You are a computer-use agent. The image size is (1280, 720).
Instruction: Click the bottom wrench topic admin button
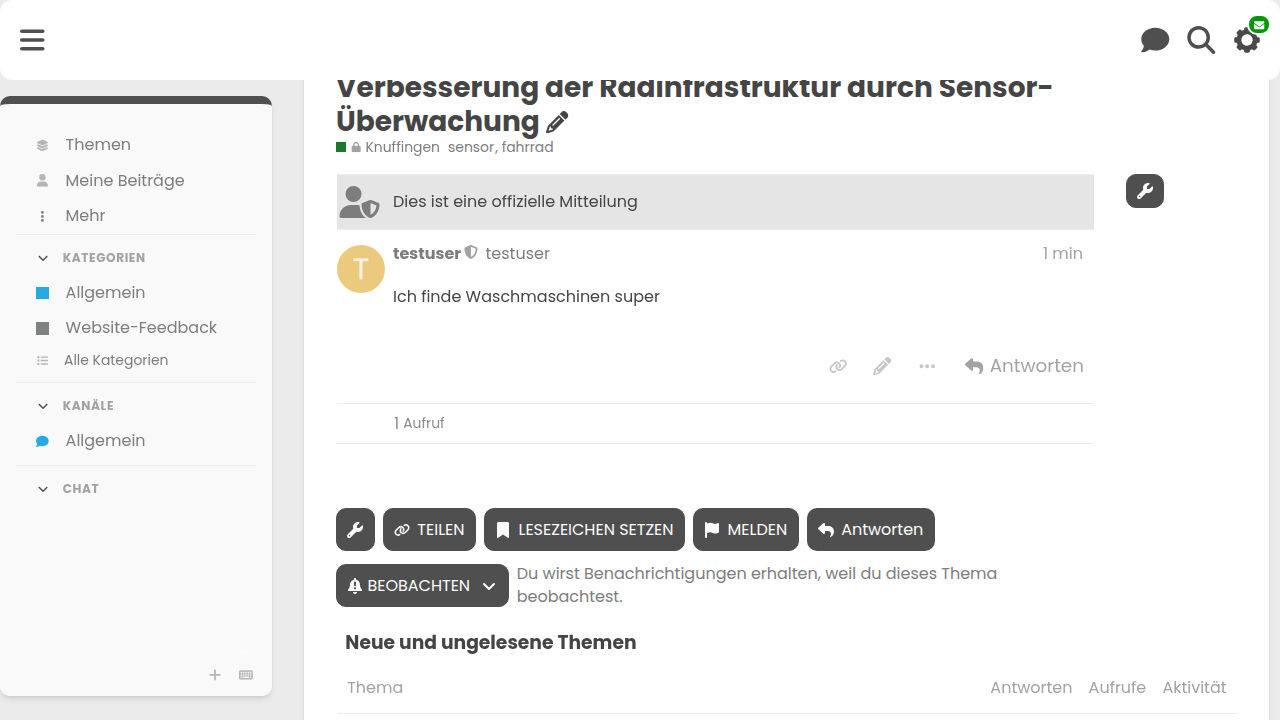(x=355, y=530)
